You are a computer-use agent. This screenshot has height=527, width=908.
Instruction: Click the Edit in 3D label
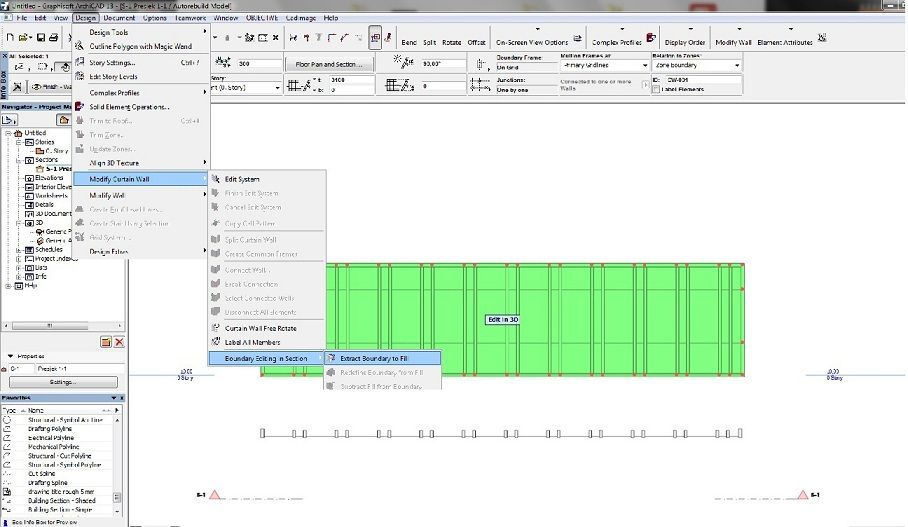(502, 319)
